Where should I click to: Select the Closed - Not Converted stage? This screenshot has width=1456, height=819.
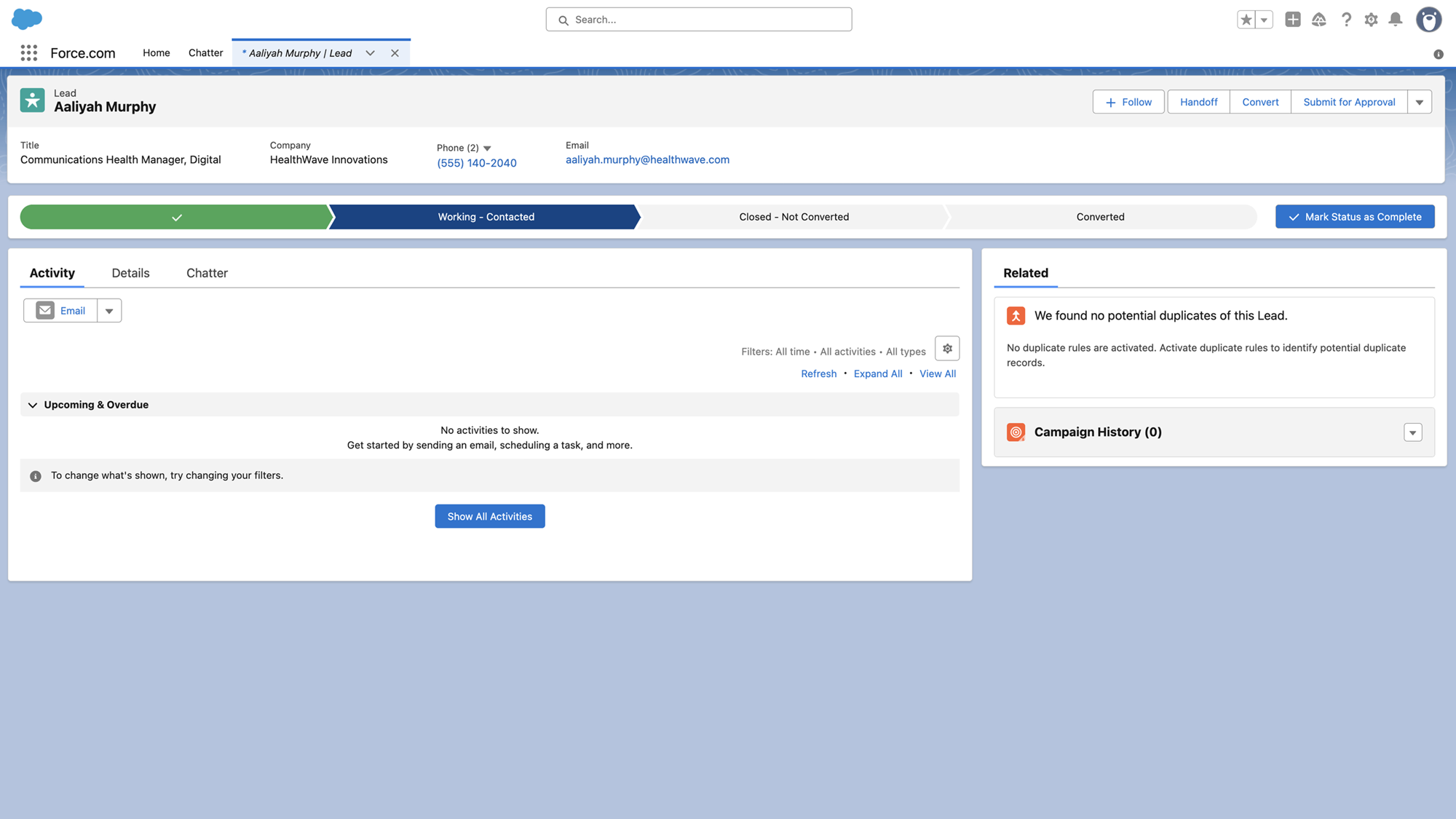[x=794, y=217]
